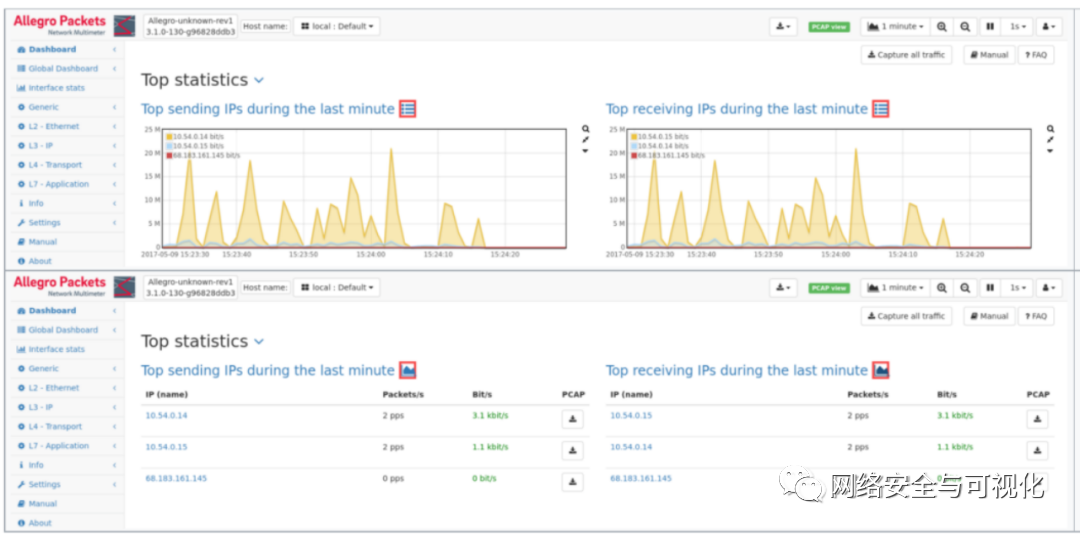1080x534 pixels.
Task: Click wrench icon beside upper sending IPs graph
Action: [x=585, y=140]
